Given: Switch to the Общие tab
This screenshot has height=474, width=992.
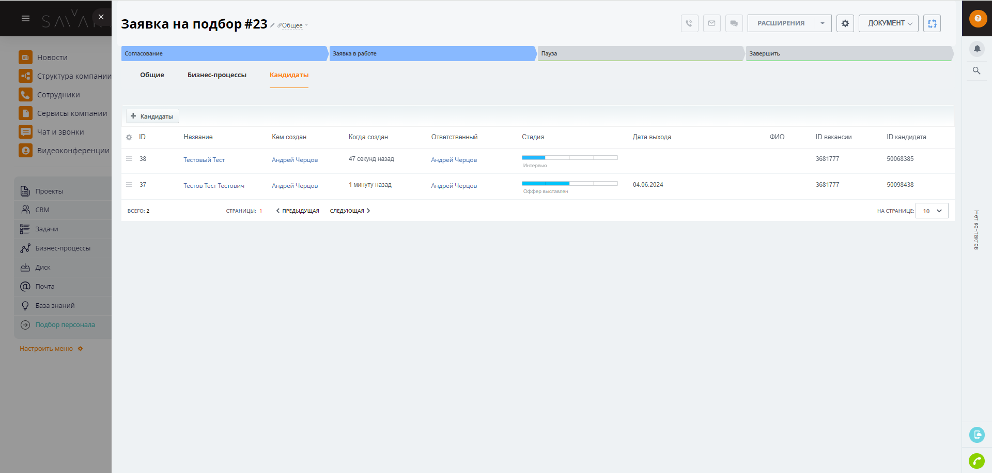Looking at the screenshot, I should (152, 75).
